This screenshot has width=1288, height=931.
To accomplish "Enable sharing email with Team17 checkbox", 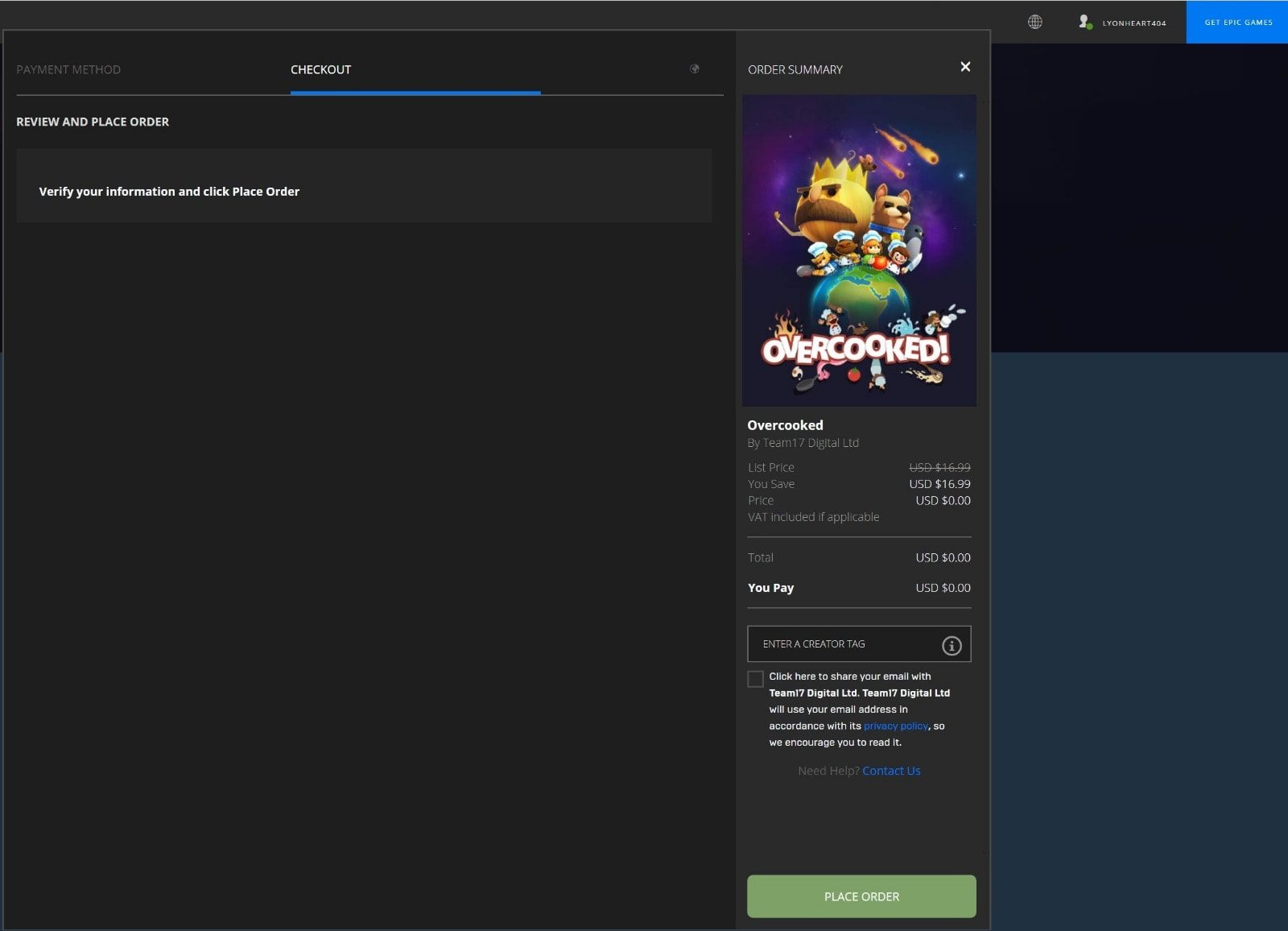I will pos(755,679).
